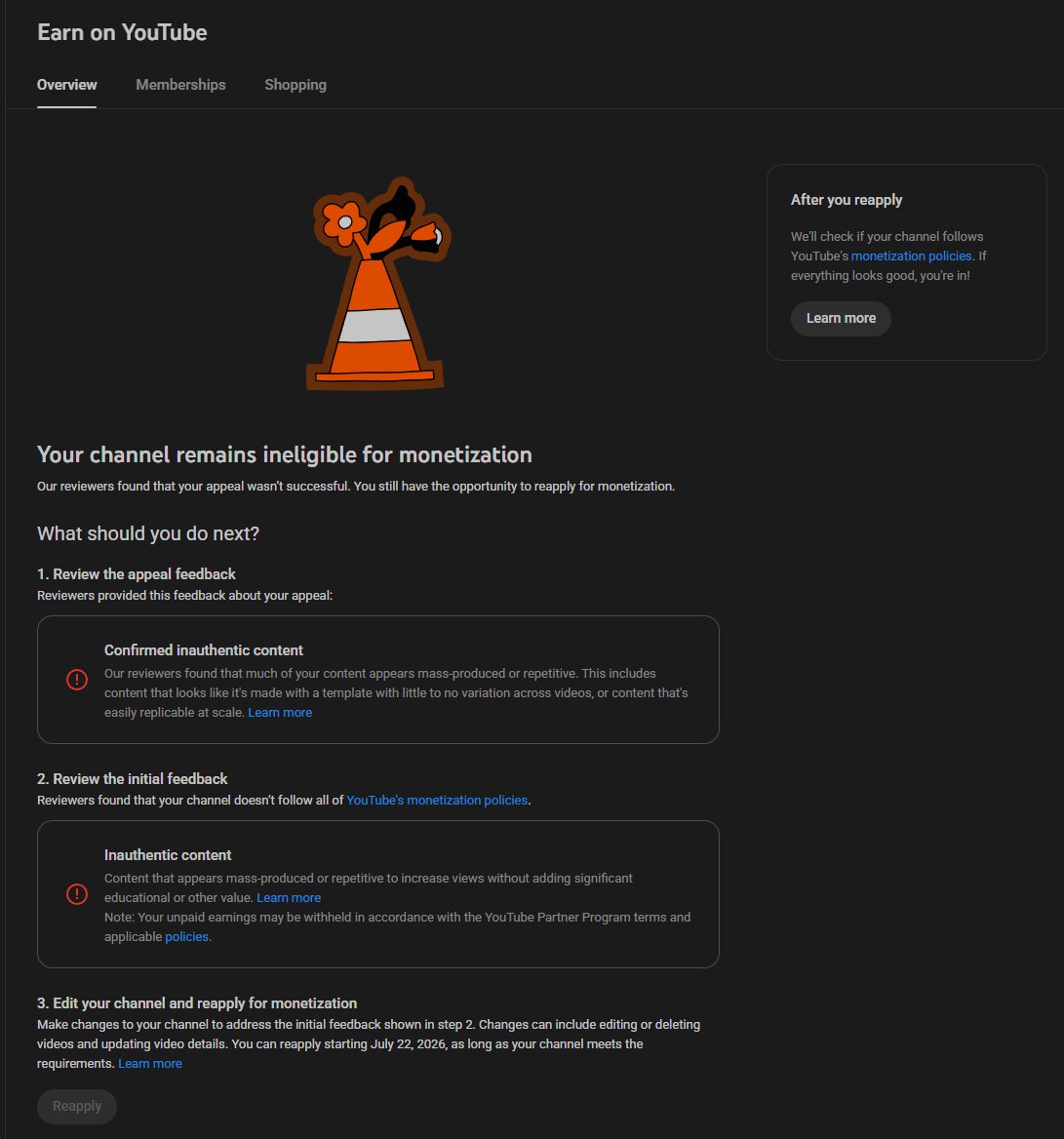Screen dimensions: 1064x1139
Task: Click Learn more button in After you reapply card
Action: point(841,318)
